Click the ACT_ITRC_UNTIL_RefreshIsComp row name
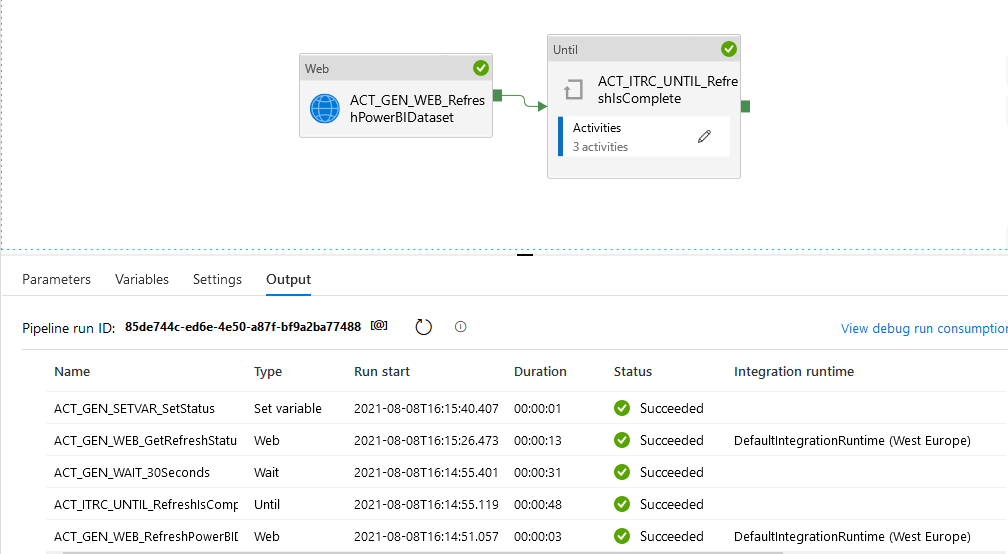 tap(146, 505)
